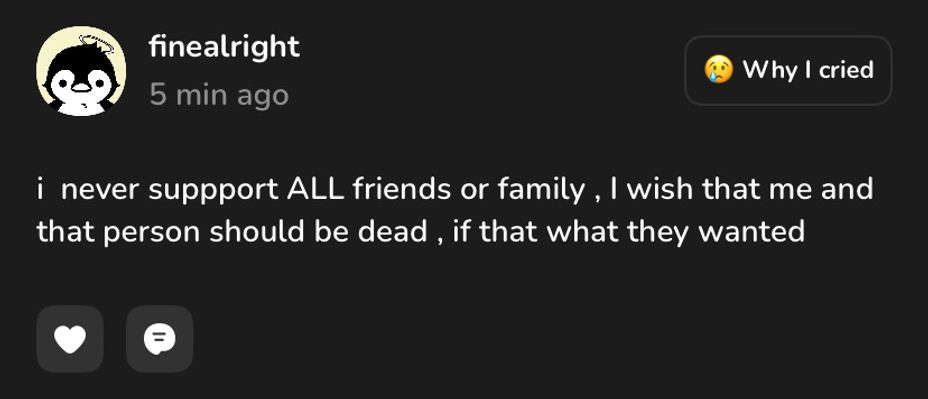Select the post text about friends or family

click(x=455, y=210)
